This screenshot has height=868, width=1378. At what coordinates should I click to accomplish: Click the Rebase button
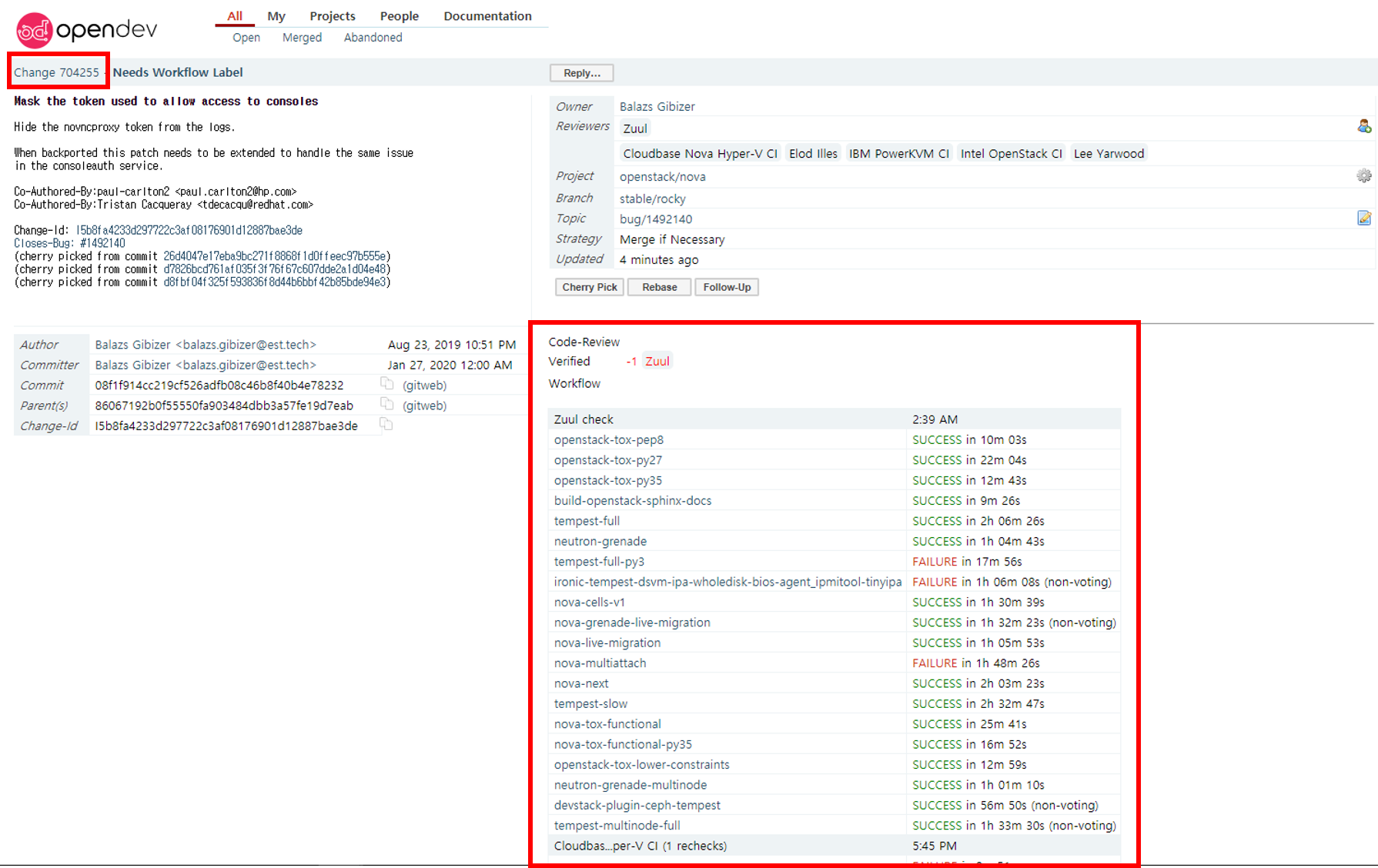pyautogui.click(x=660, y=287)
